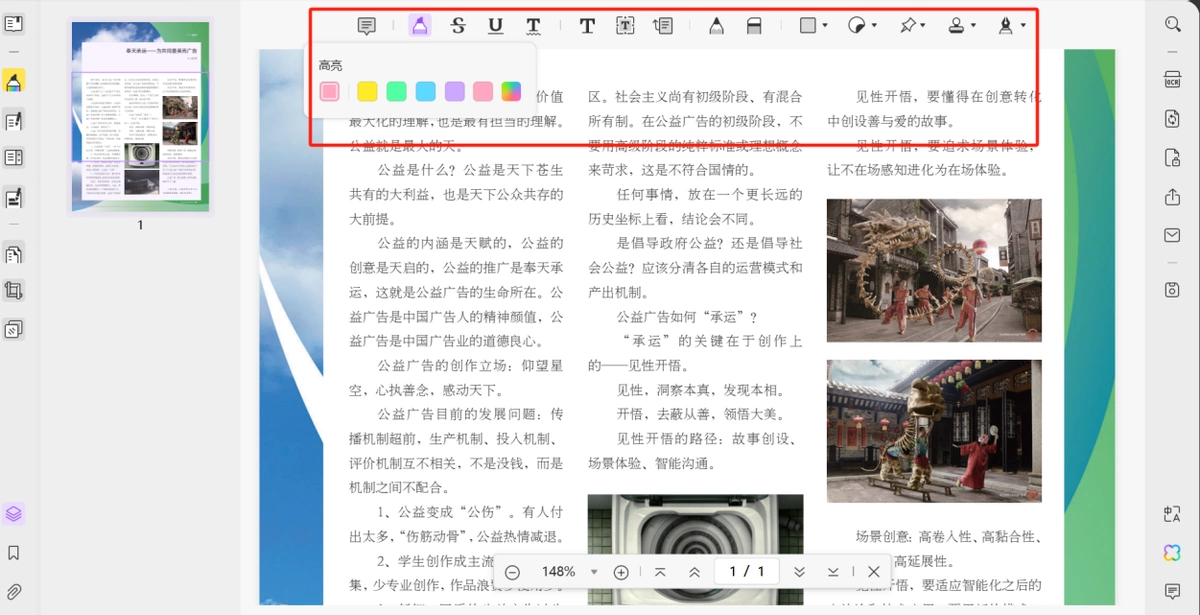Open the redact tool in sidebar

(14, 198)
